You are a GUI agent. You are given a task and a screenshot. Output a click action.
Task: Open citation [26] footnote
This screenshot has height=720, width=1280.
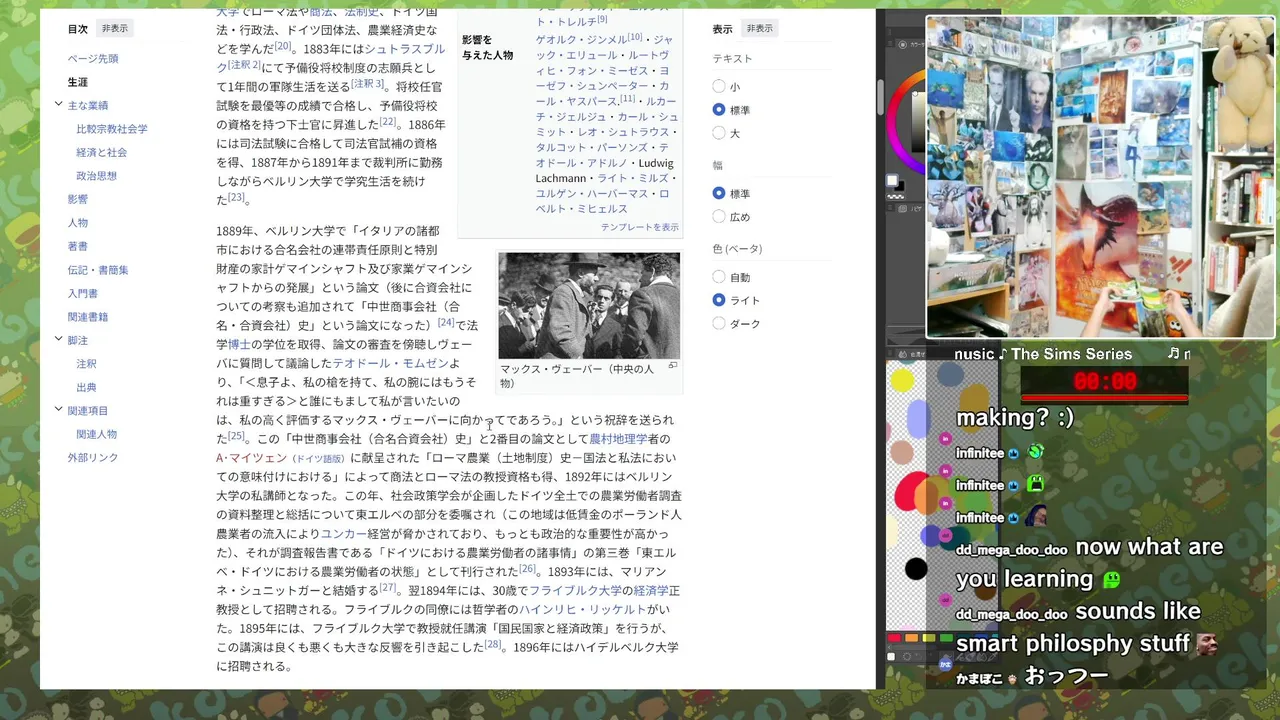click(x=527, y=568)
